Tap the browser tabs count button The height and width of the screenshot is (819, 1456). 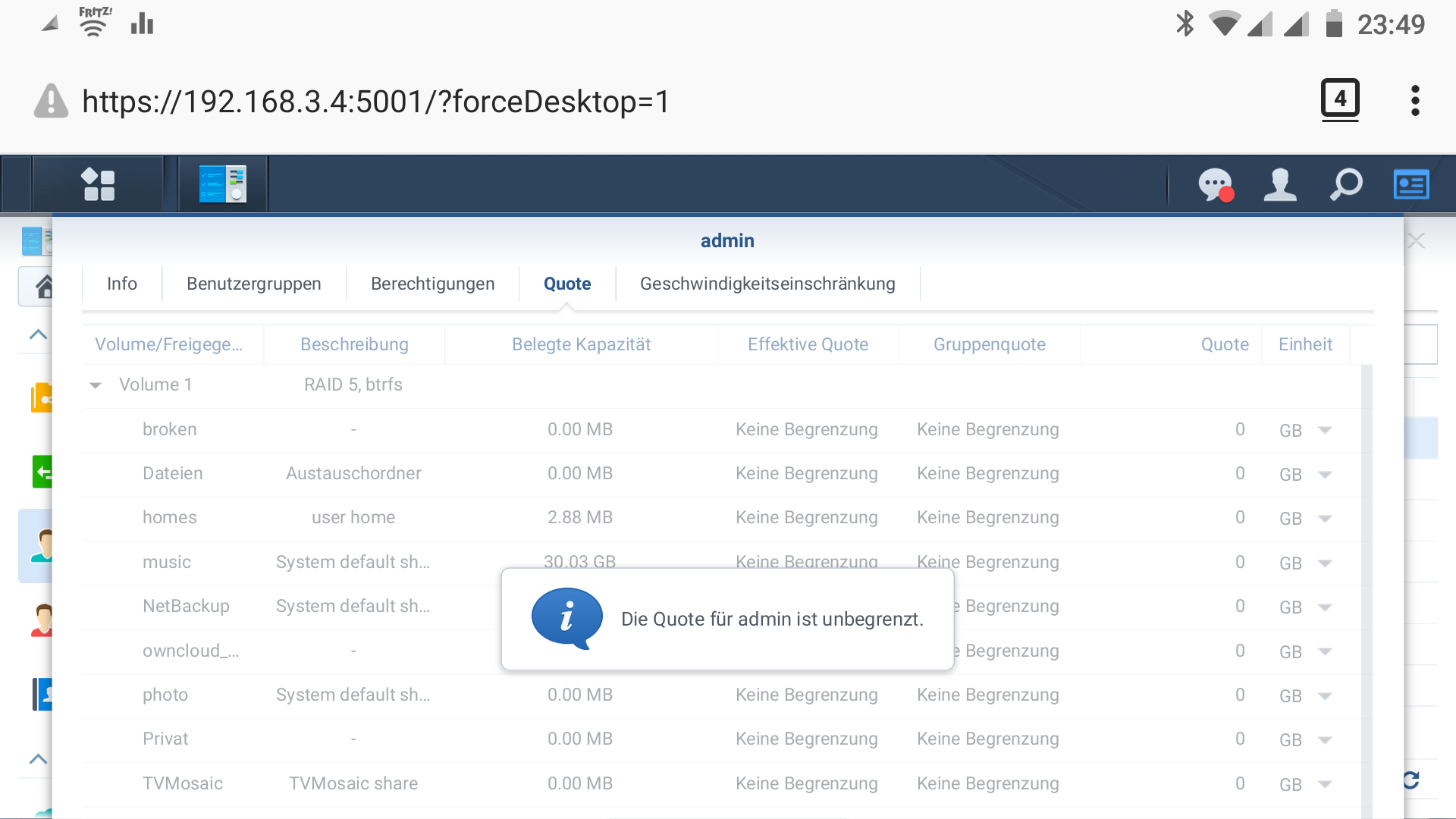pyautogui.click(x=1340, y=99)
